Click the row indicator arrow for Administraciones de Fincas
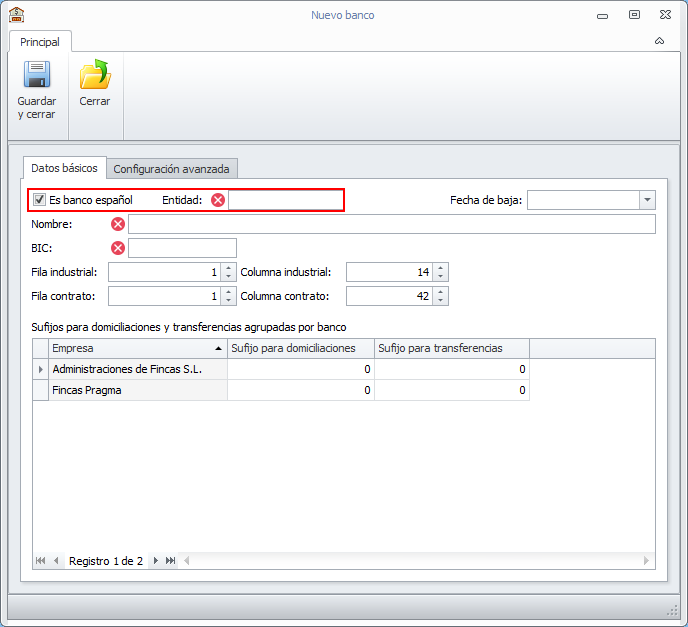This screenshot has width=688, height=627. (x=41, y=369)
